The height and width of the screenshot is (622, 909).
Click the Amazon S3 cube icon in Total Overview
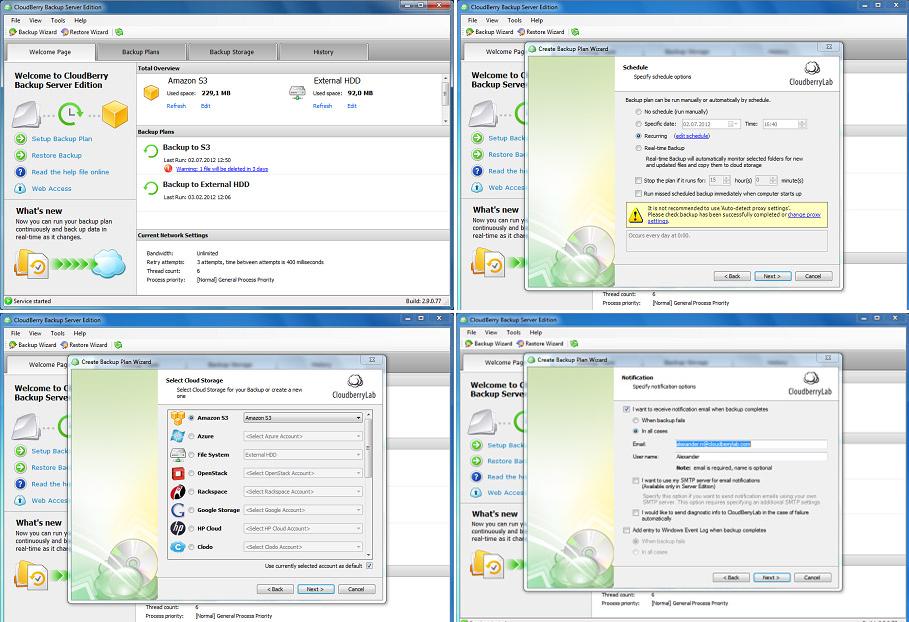coord(151,93)
